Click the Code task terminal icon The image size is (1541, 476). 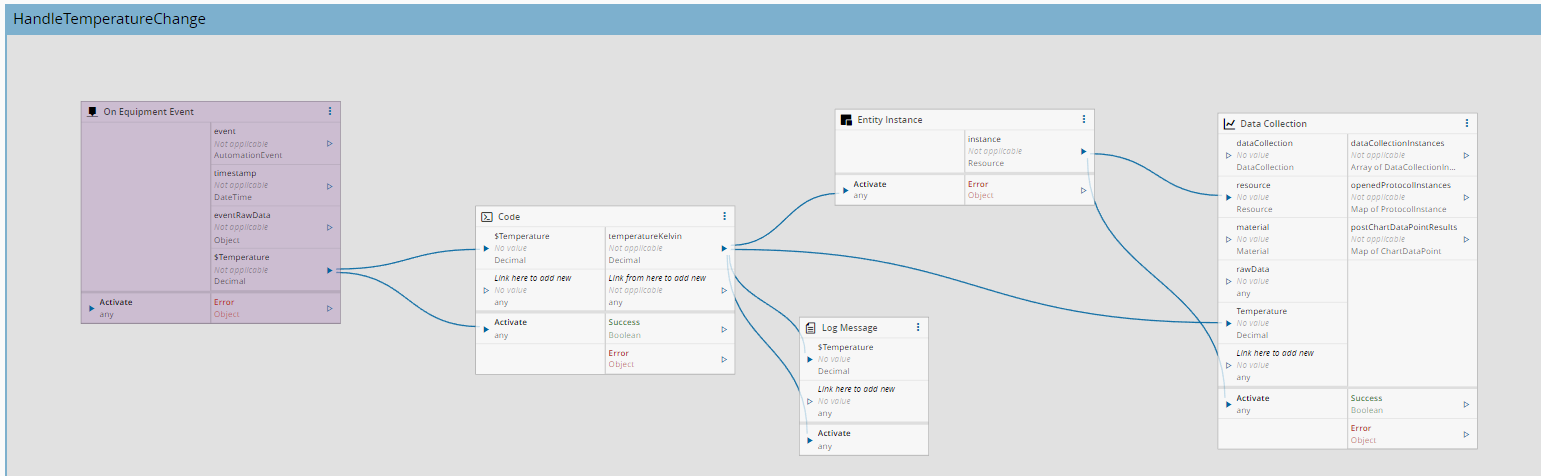click(x=486, y=216)
